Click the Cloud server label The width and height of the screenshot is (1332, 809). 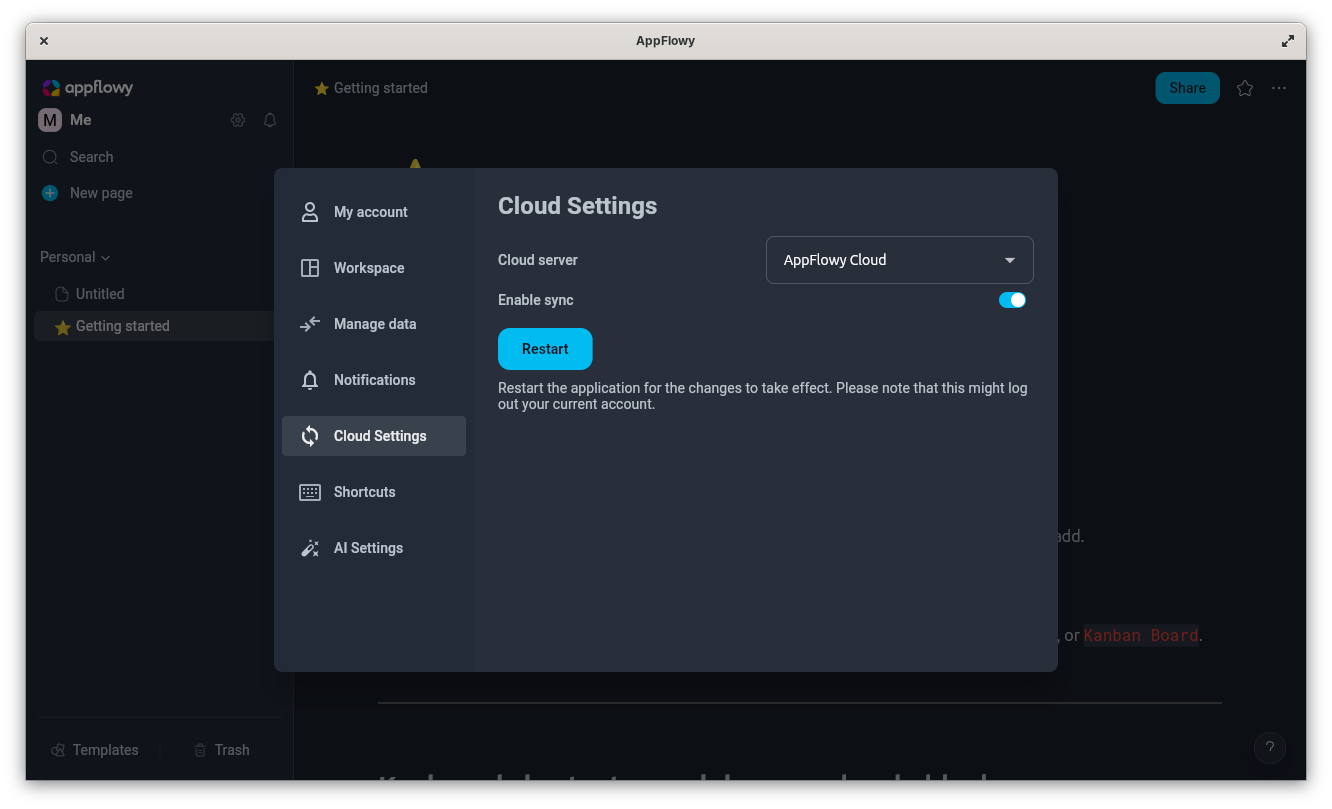click(538, 260)
